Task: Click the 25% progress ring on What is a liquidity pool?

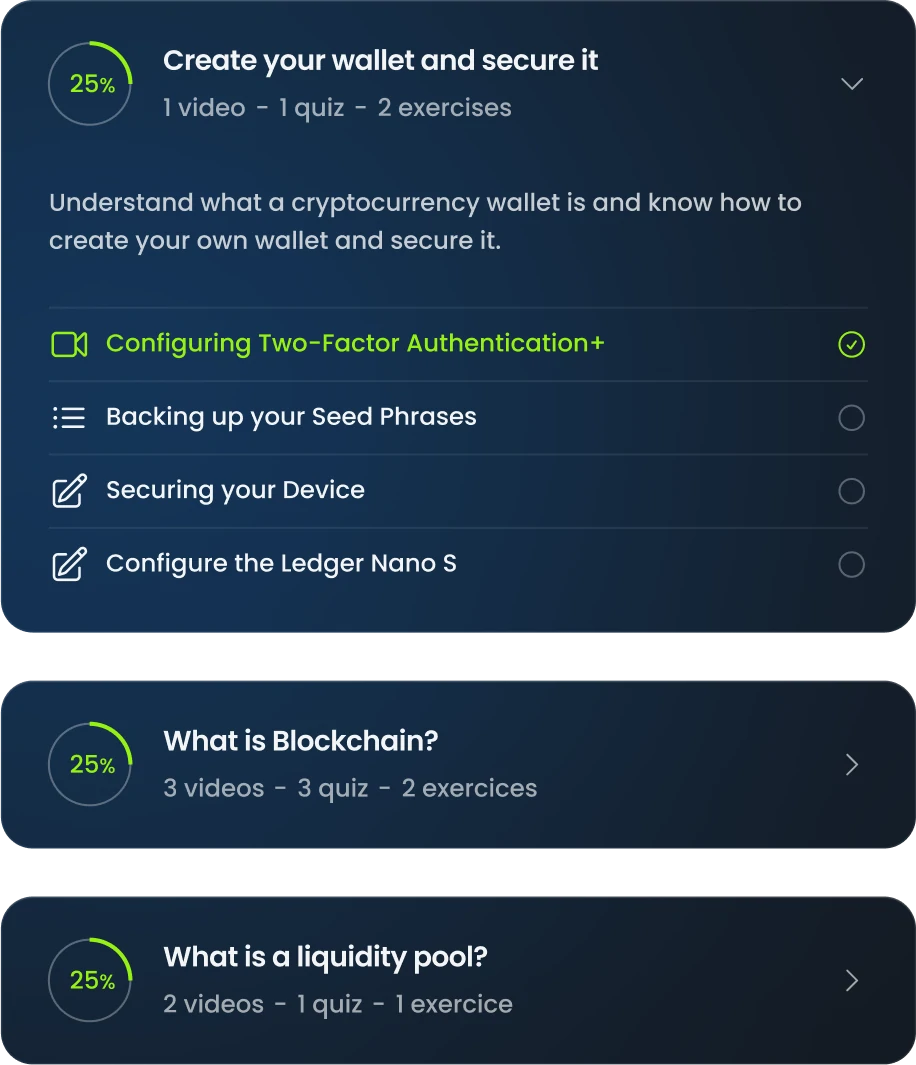Action: click(x=90, y=980)
